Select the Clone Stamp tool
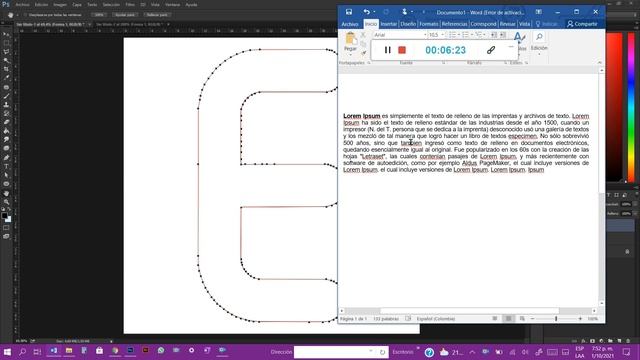This screenshot has width=640, height=360. point(6,105)
